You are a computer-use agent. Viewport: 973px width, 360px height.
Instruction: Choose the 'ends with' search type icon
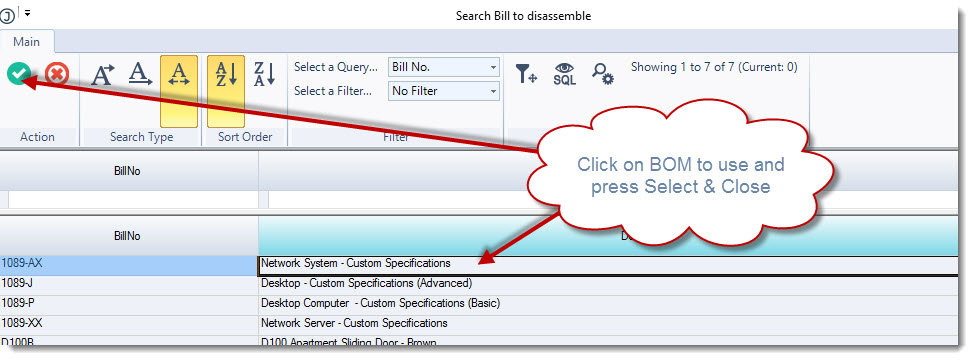[x=140, y=74]
